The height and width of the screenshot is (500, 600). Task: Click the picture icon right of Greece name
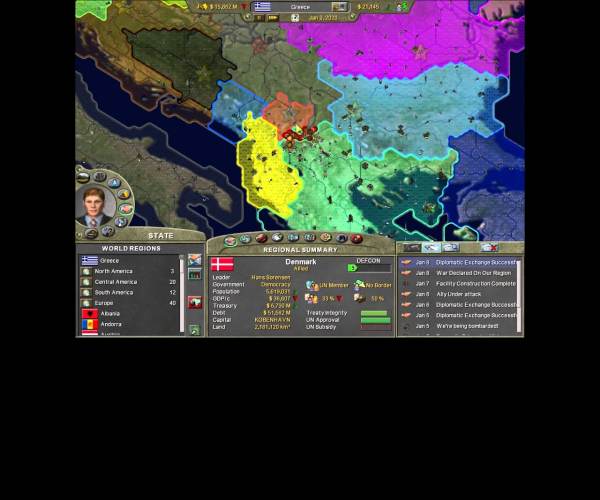339,7
